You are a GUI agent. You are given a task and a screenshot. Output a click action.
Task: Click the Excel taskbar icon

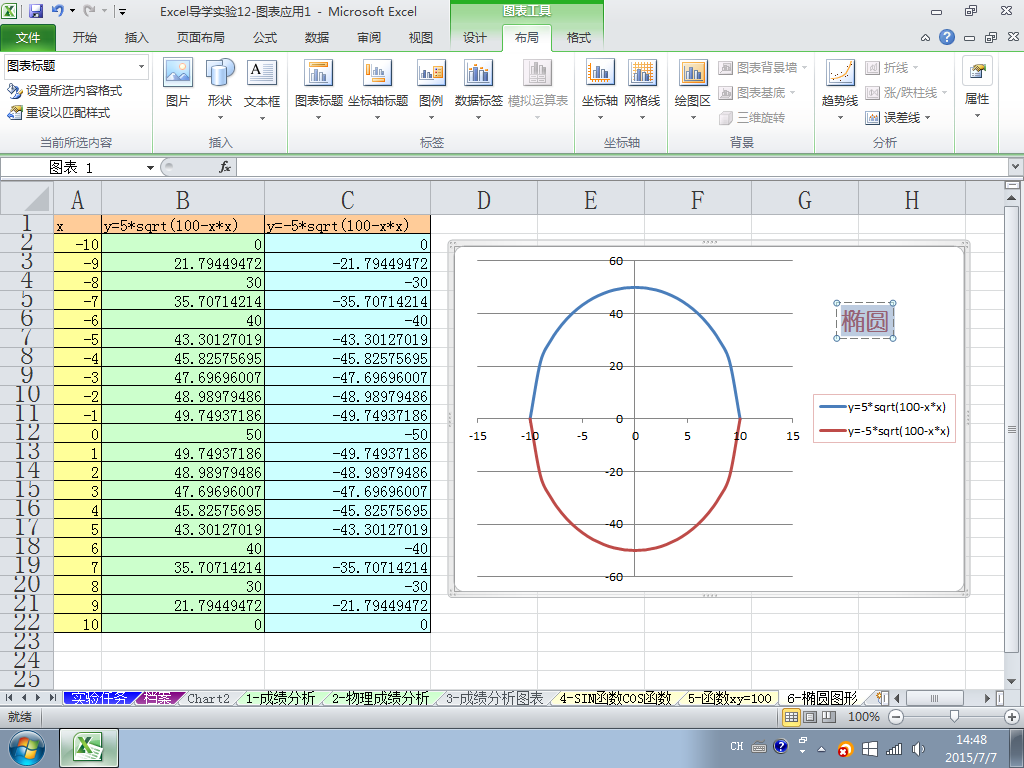(x=89, y=748)
